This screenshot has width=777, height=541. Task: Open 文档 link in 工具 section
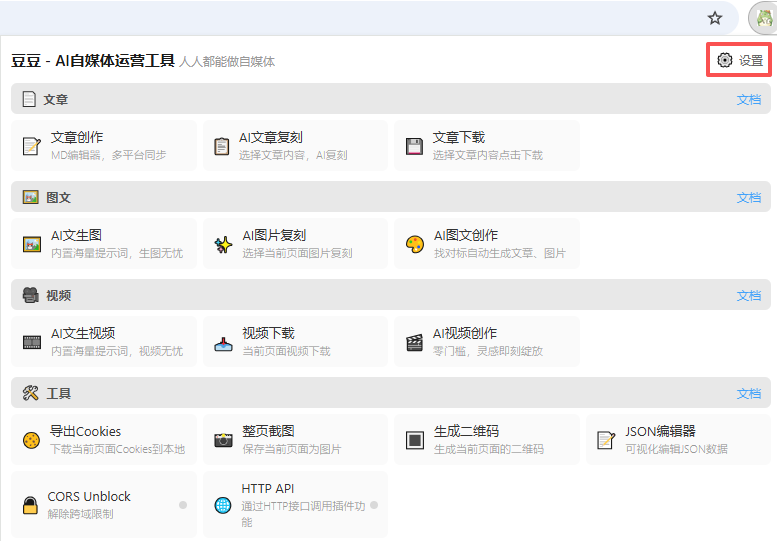coord(748,394)
